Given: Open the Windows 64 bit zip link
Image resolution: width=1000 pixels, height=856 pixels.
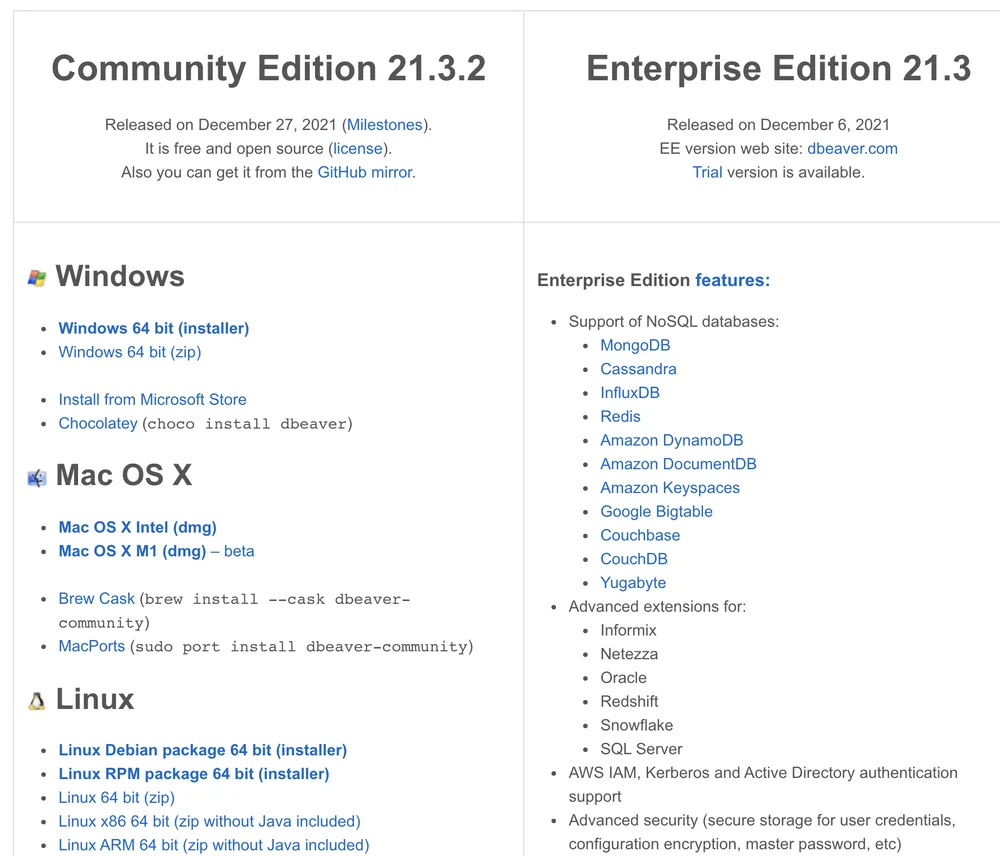Looking at the screenshot, I should click(130, 352).
